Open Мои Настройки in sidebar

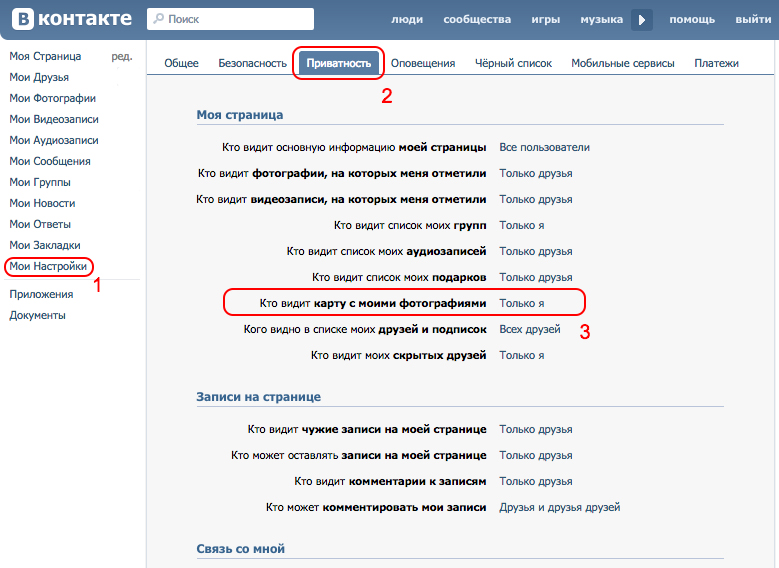point(48,266)
